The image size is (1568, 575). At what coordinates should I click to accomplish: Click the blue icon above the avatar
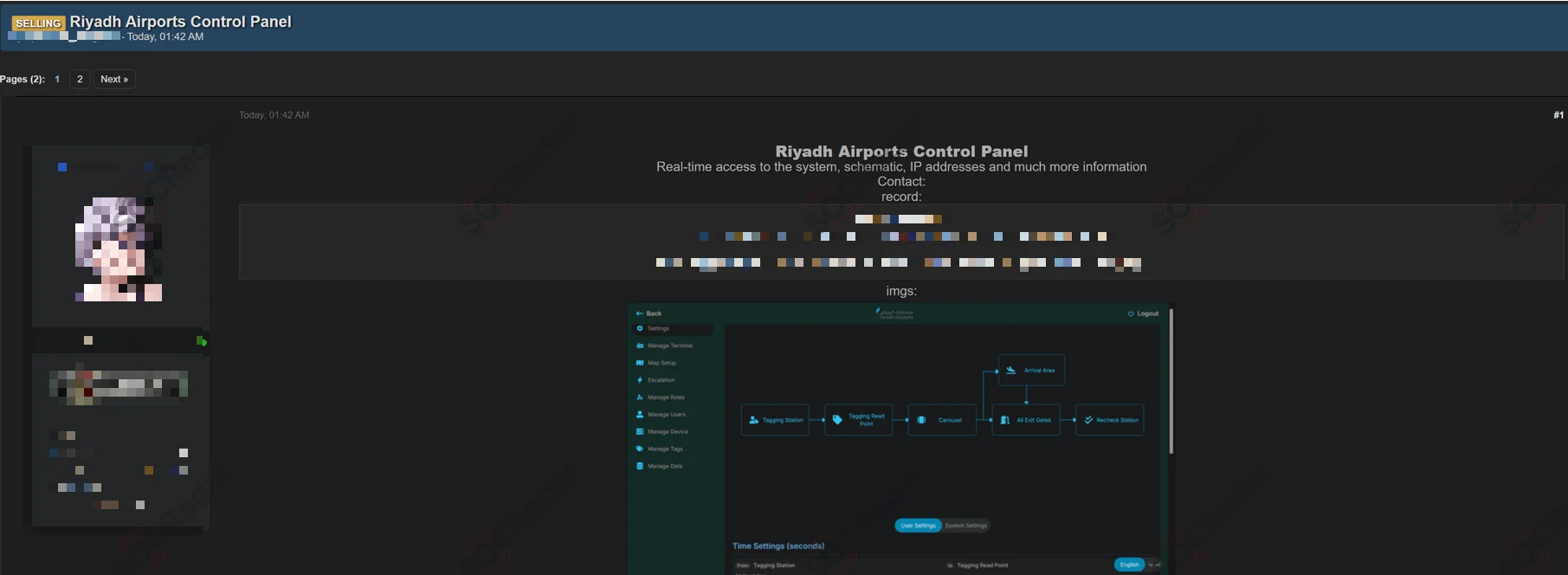coord(62,167)
